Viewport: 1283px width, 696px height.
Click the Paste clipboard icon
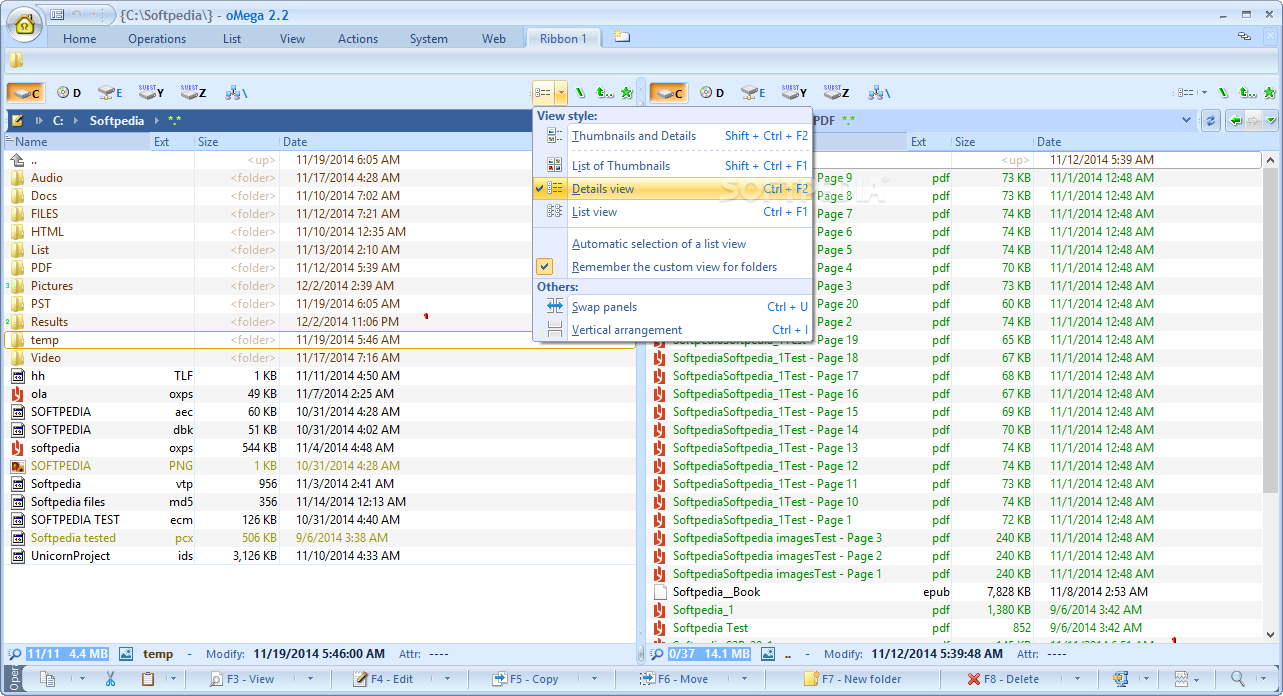148,679
